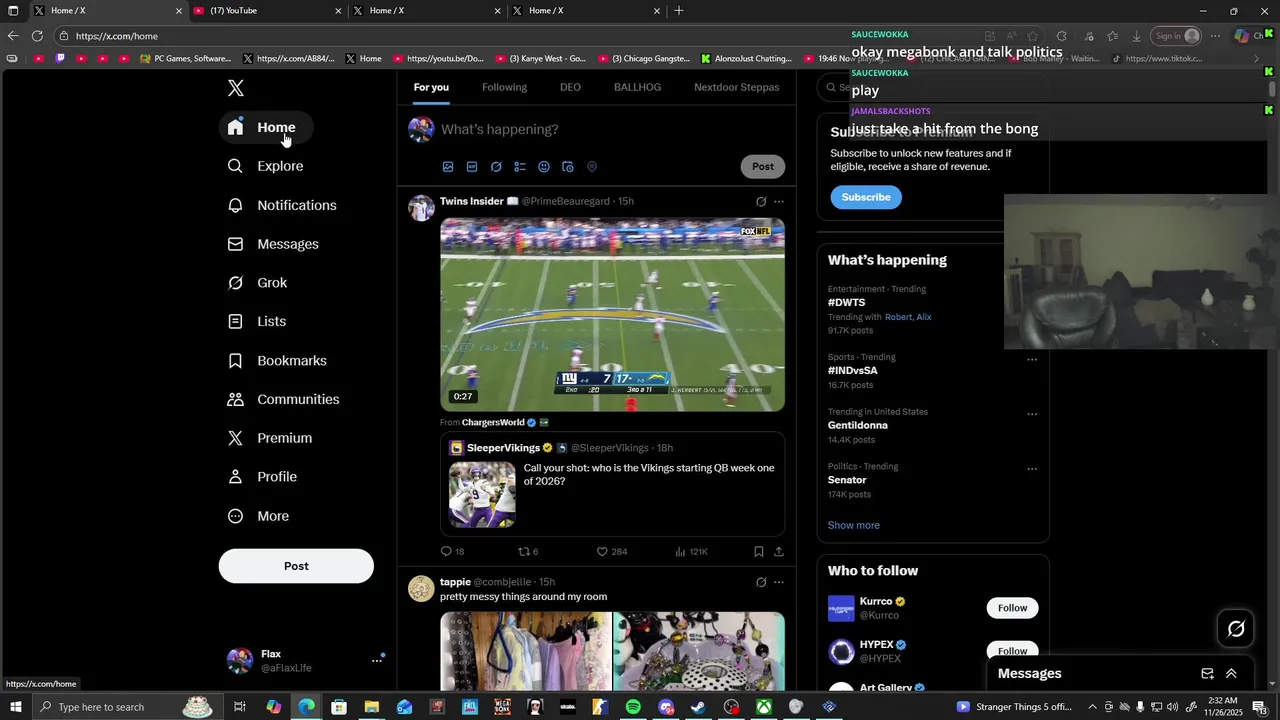1280x720 pixels.
Task: Click the large white Post button in sidebar
Action: pyautogui.click(x=296, y=566)
